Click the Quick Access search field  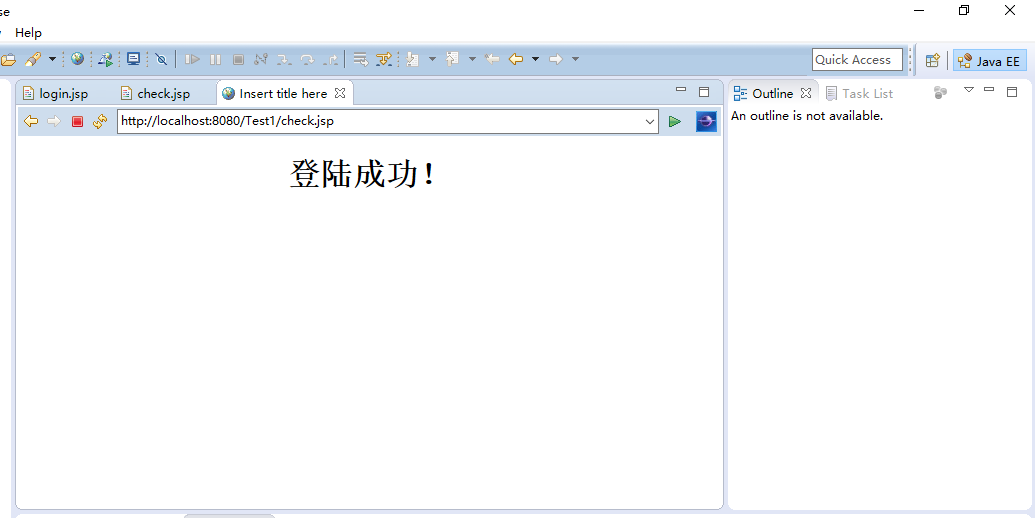857,59
